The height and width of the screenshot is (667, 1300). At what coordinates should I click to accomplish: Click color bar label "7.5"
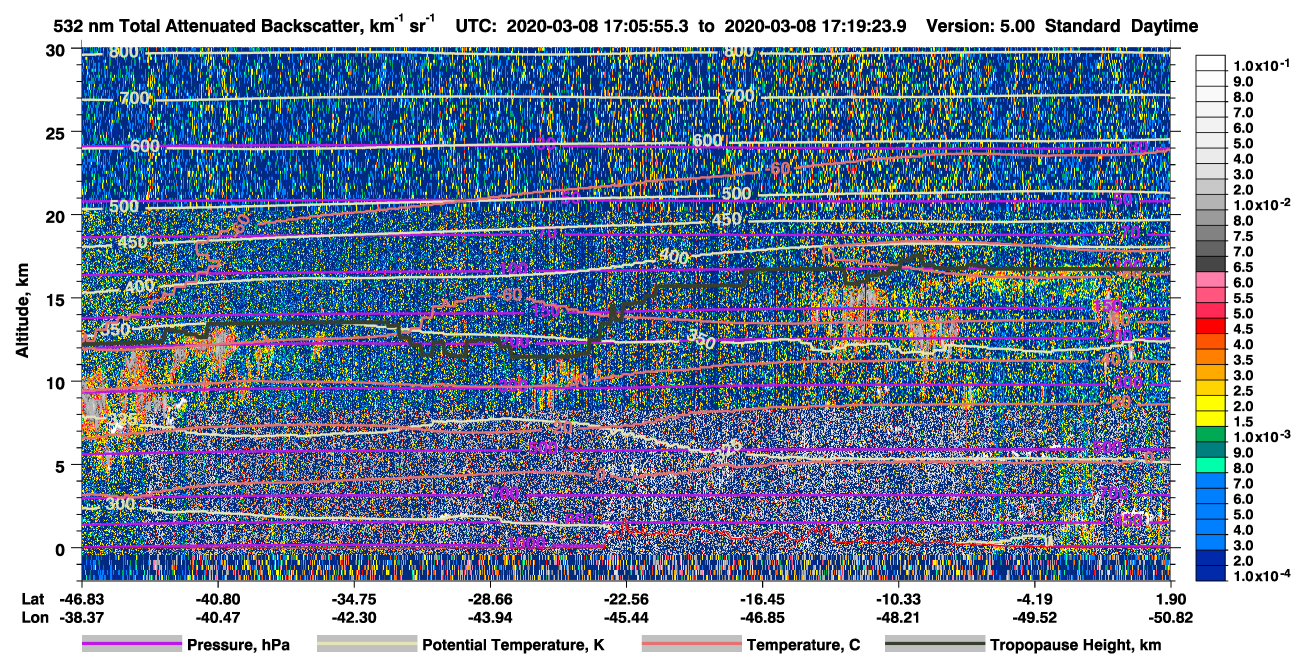coord(1243,236)
